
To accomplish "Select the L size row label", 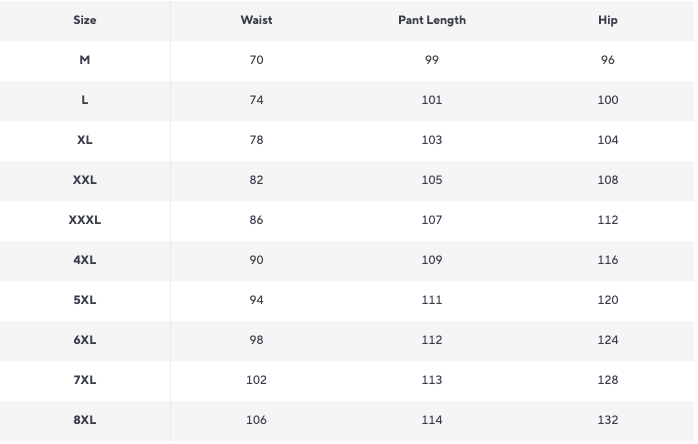I will [85, 100].
